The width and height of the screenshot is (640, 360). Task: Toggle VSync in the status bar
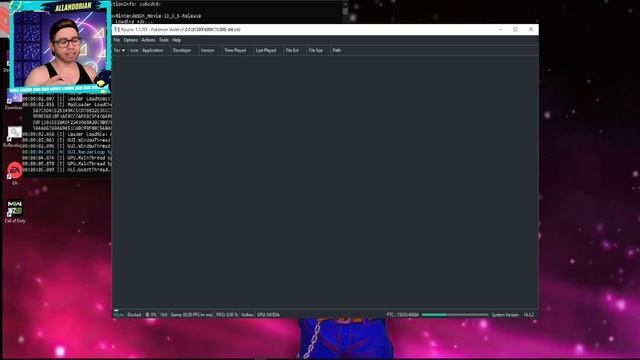(x=118, y=315)
